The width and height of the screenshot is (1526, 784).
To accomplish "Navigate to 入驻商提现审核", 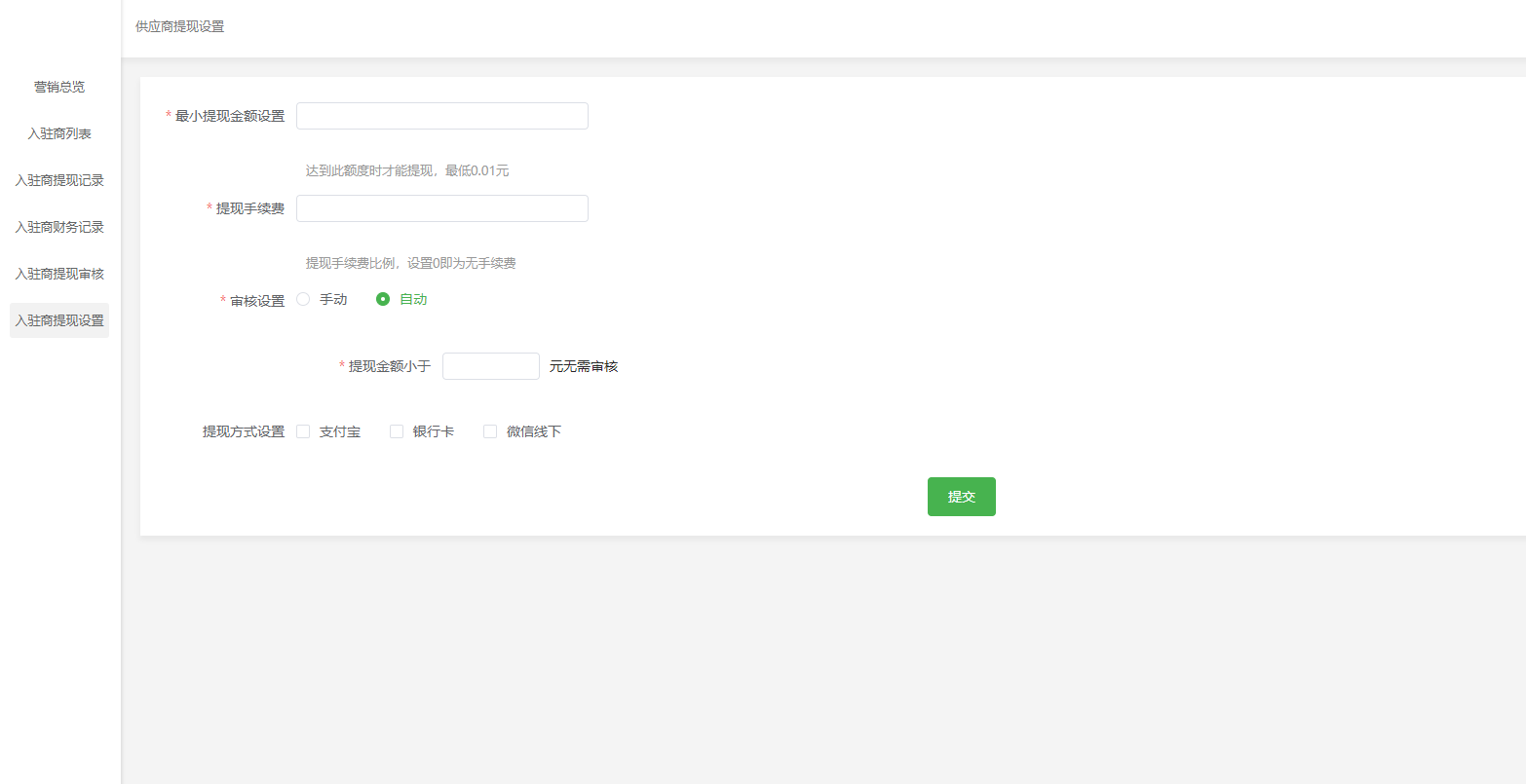I will tap(59, 274).
